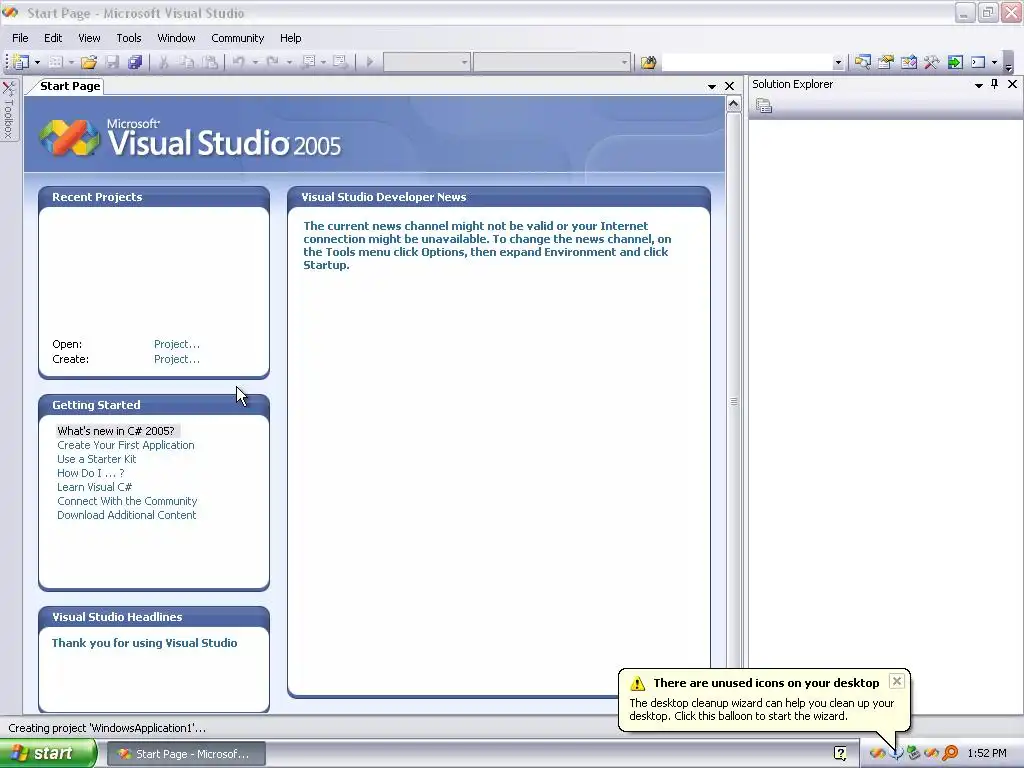Open the Tools menu

pos(129,38)
